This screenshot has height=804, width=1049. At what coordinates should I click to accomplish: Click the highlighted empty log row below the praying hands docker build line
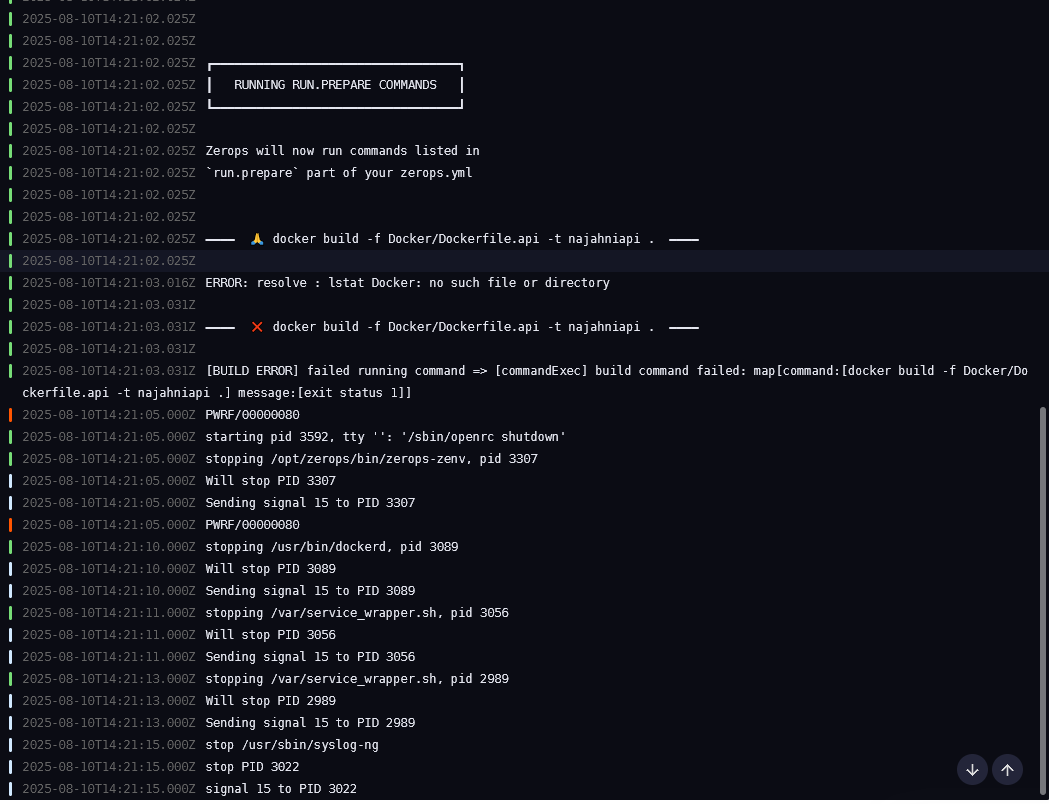pos(524,261)
